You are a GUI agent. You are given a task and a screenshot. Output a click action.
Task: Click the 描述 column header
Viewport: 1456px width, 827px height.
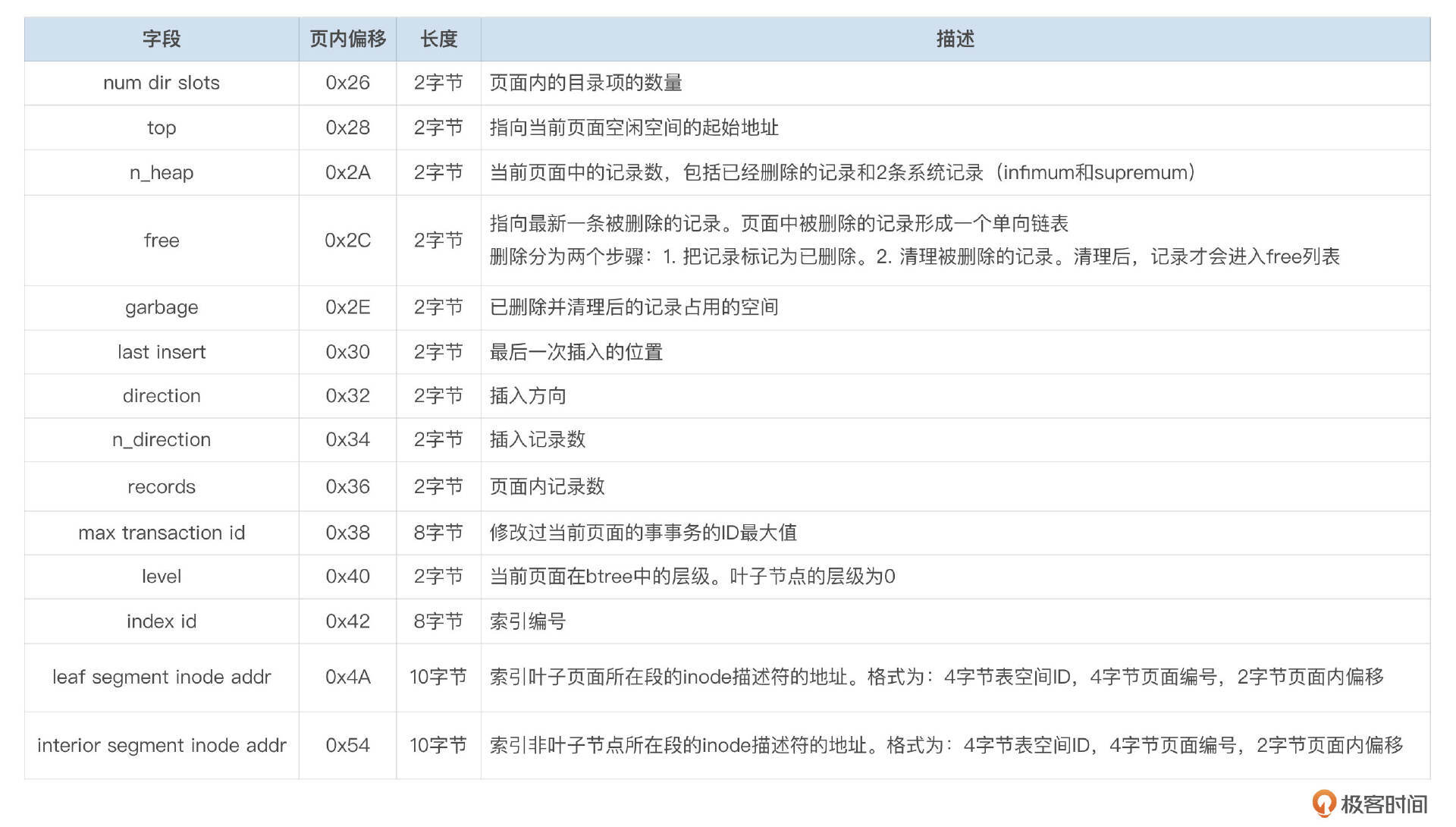tap(955, 39)
